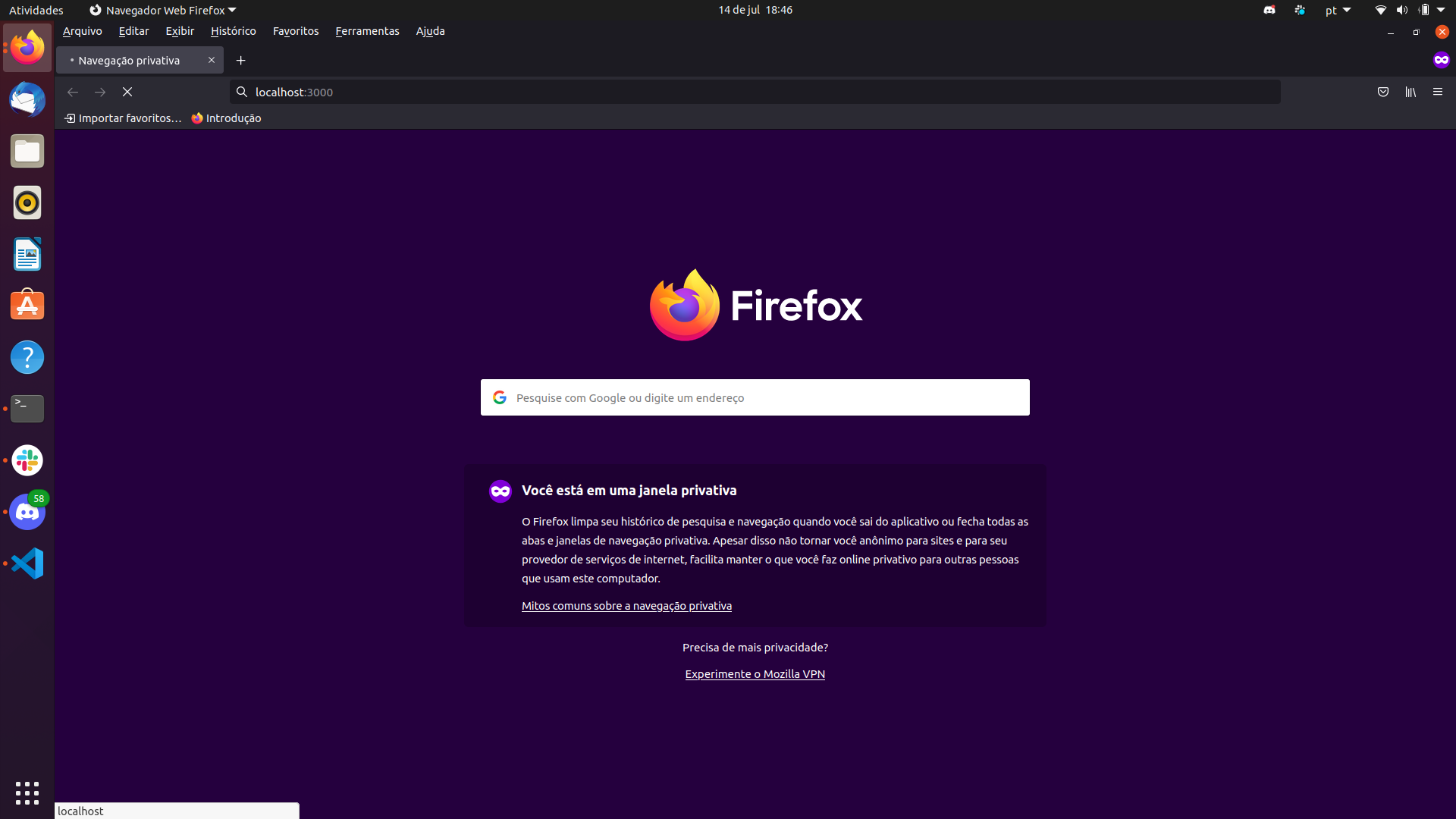
Task: Click 'Experimente o Mozilla VPN' link
Action: click(x=755, y=673)
